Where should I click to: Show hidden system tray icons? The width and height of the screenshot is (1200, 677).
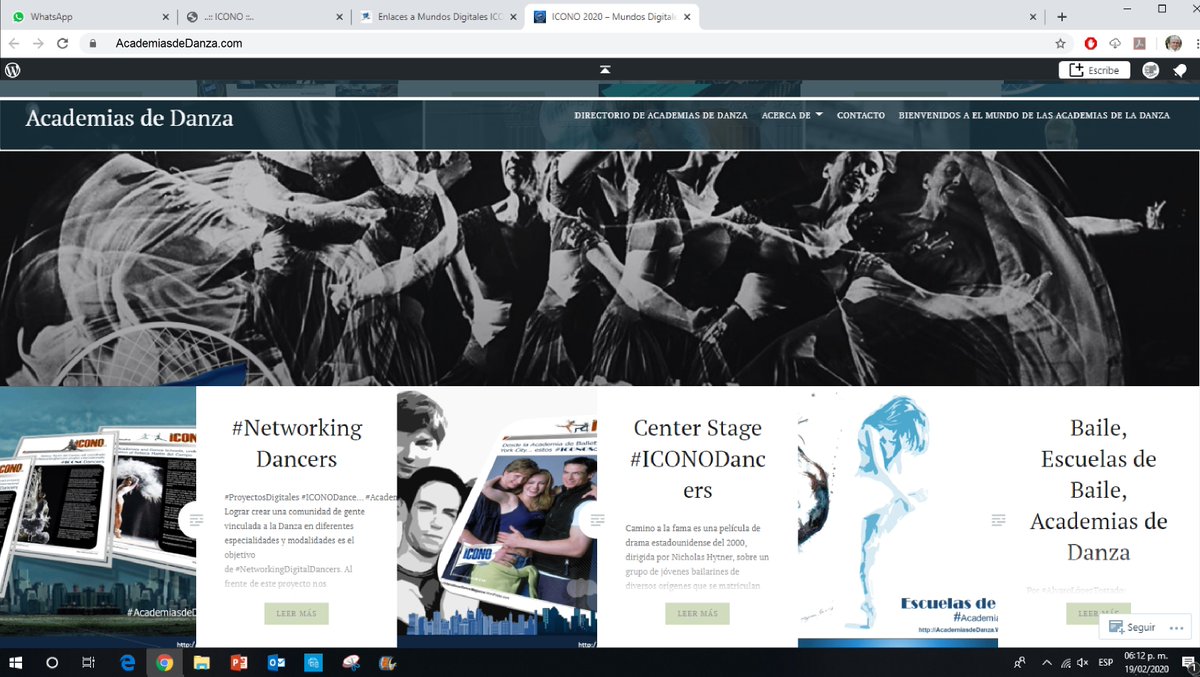point(1047,662)
